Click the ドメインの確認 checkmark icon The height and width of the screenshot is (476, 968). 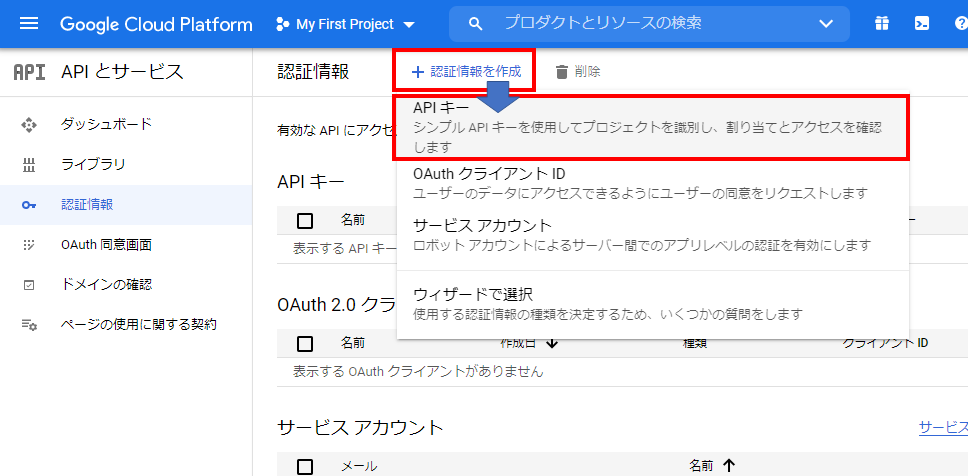[x=29, y=284]
